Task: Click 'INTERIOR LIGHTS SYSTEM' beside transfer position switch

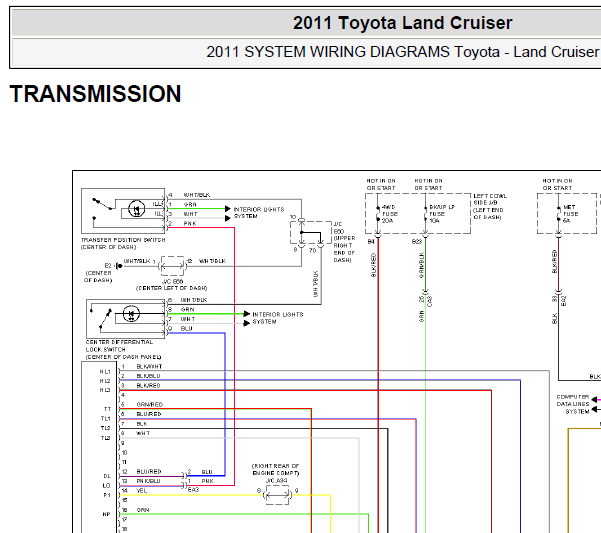Action: point(259,213)
